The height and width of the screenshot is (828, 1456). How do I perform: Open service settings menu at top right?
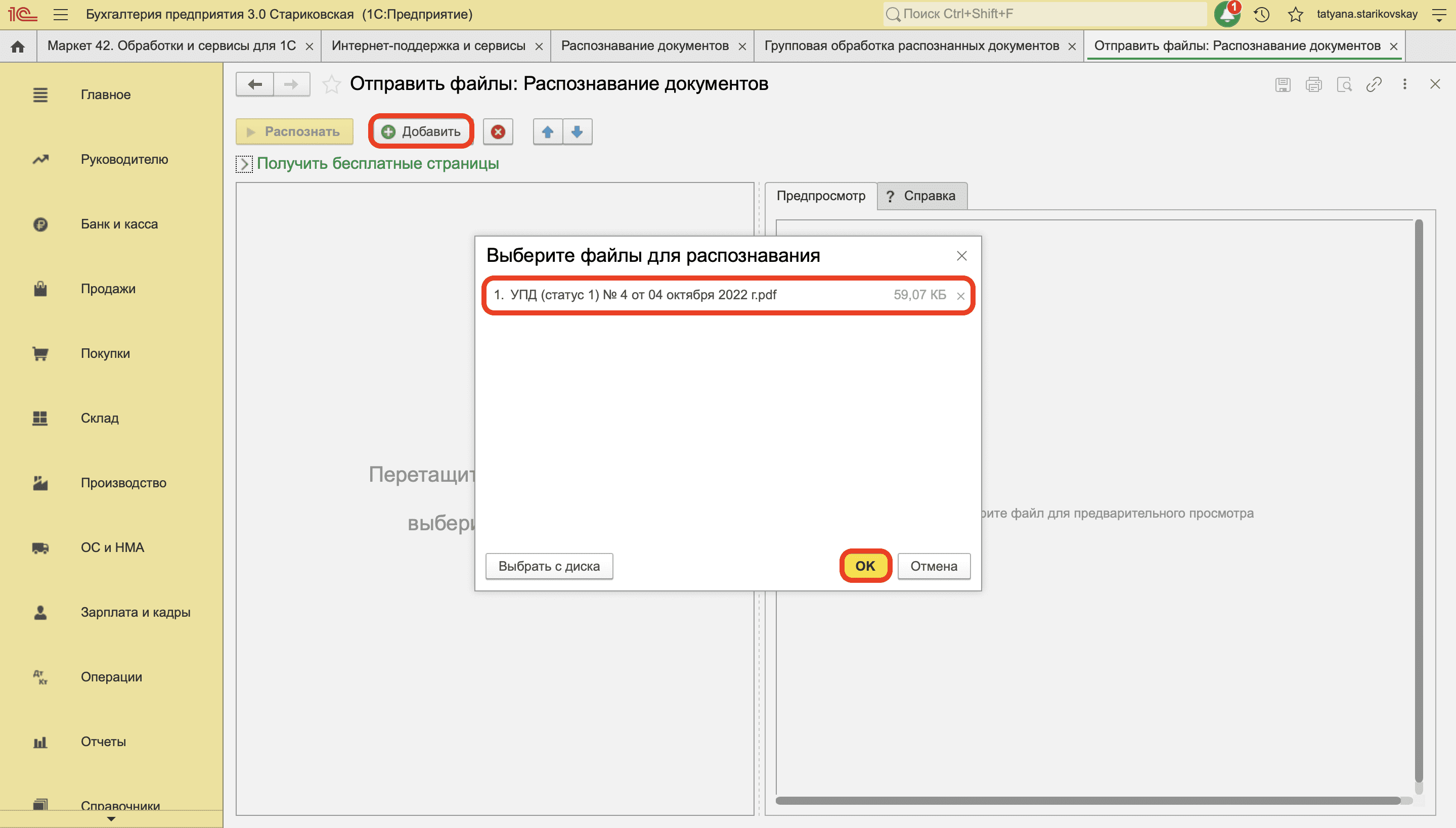point(1439,14)
